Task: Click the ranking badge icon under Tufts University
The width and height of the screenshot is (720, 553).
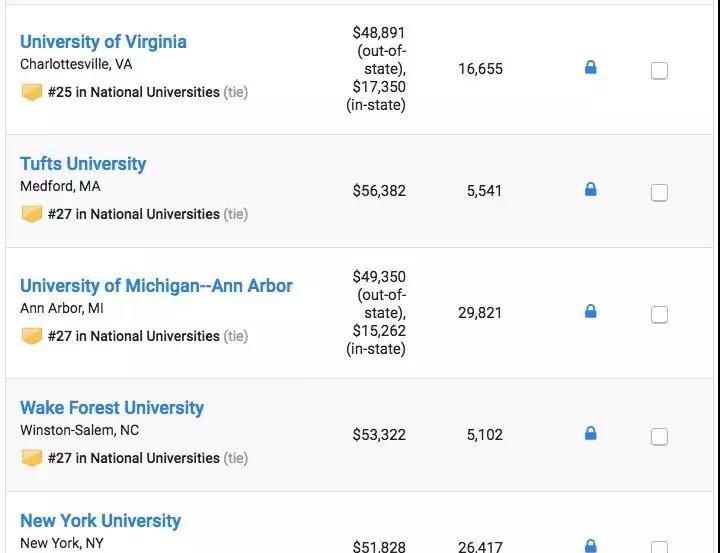Action: (32, 214)
